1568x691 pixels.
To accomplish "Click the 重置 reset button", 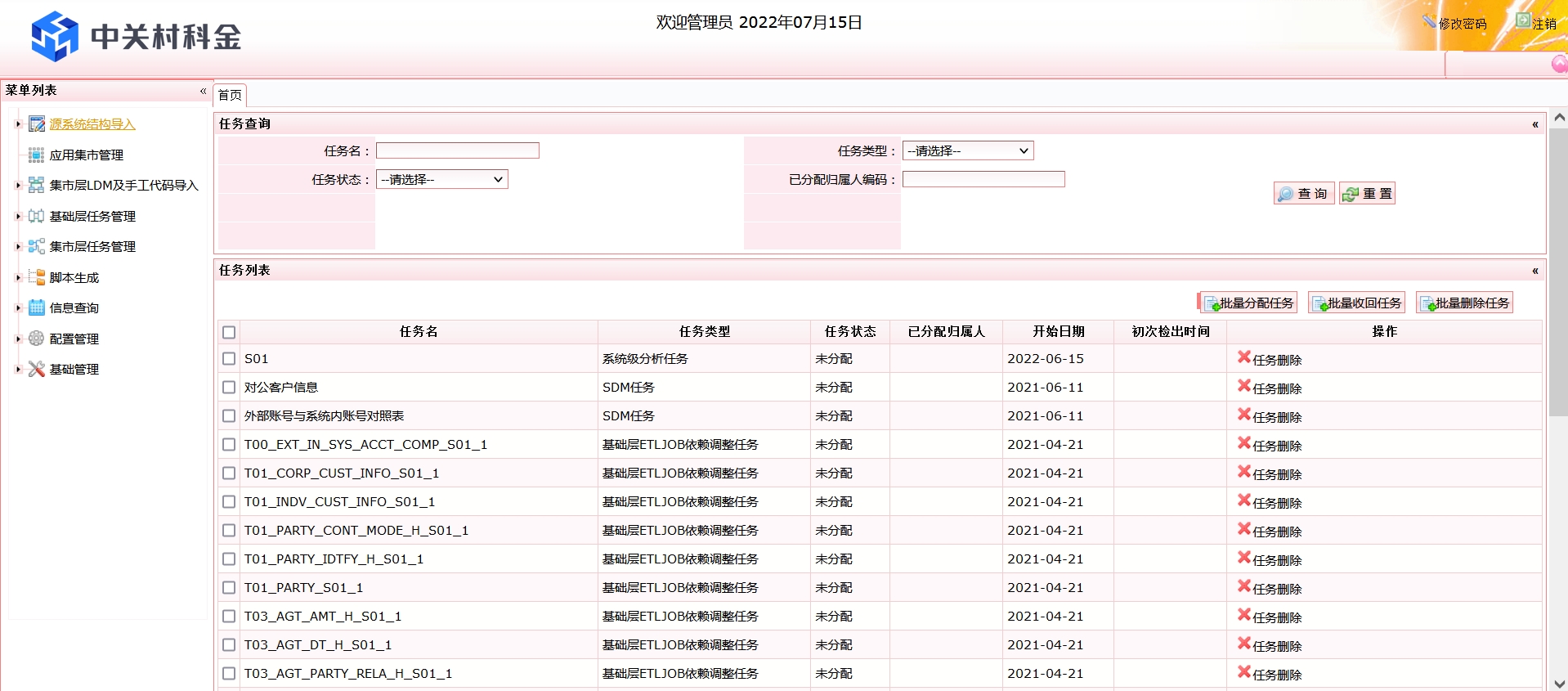I will [1368, 194].
